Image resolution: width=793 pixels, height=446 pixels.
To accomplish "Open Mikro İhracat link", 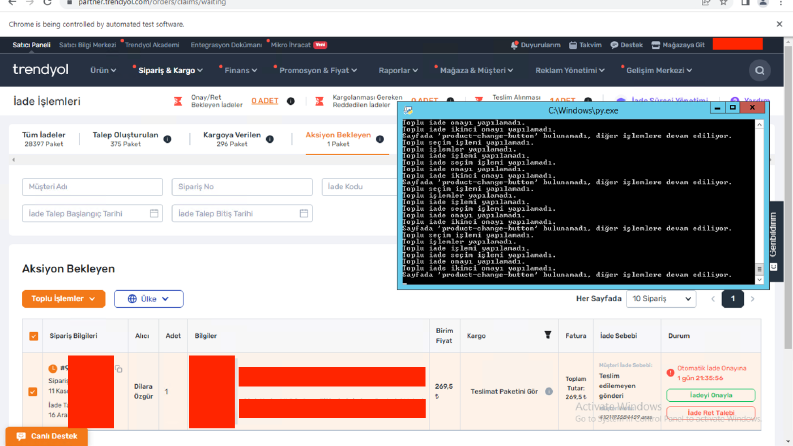I will [291, 45].
